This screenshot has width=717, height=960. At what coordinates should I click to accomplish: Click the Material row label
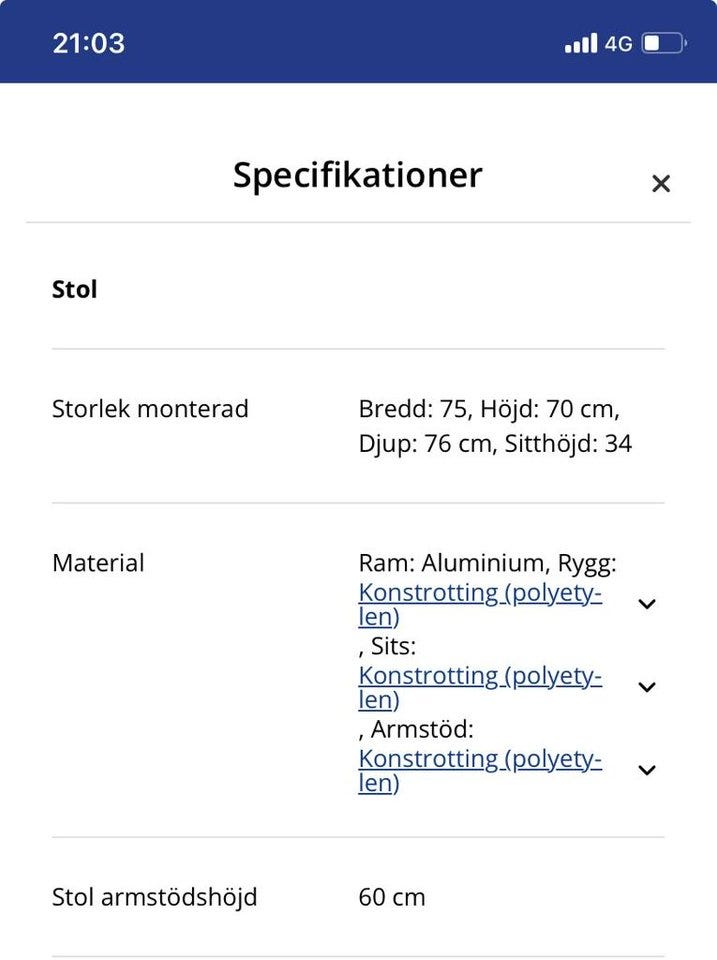point(98,563)
